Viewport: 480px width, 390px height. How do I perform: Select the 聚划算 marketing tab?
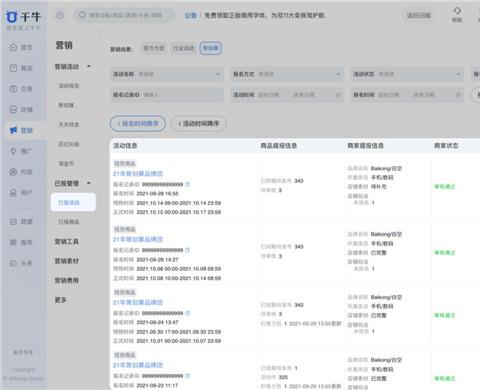[x=211, y=48]
